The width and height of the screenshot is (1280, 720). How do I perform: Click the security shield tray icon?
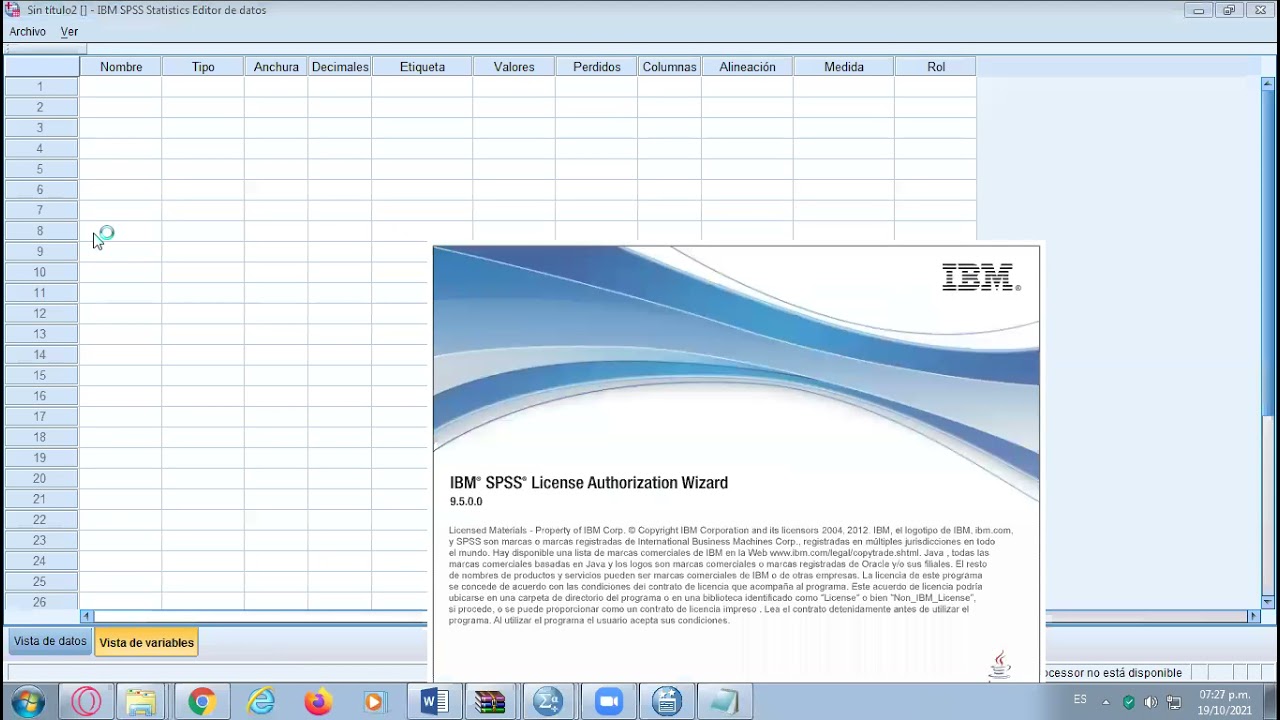1129,702
